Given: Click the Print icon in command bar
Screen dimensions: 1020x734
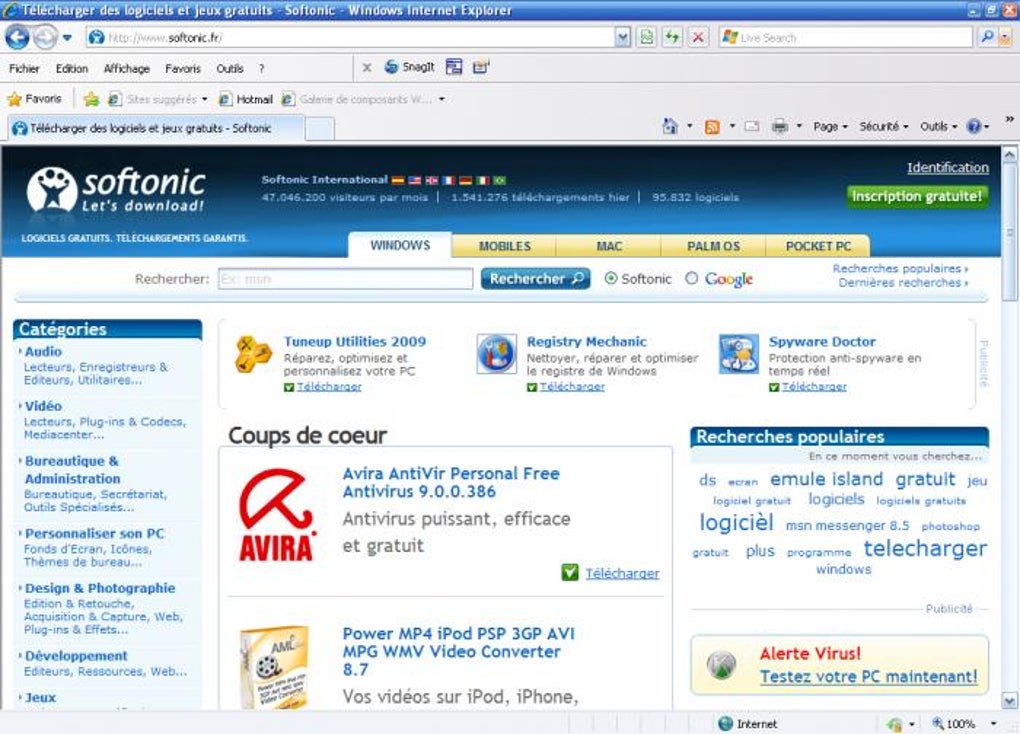Looking at the screenshot, I should (x=779, y=126).
